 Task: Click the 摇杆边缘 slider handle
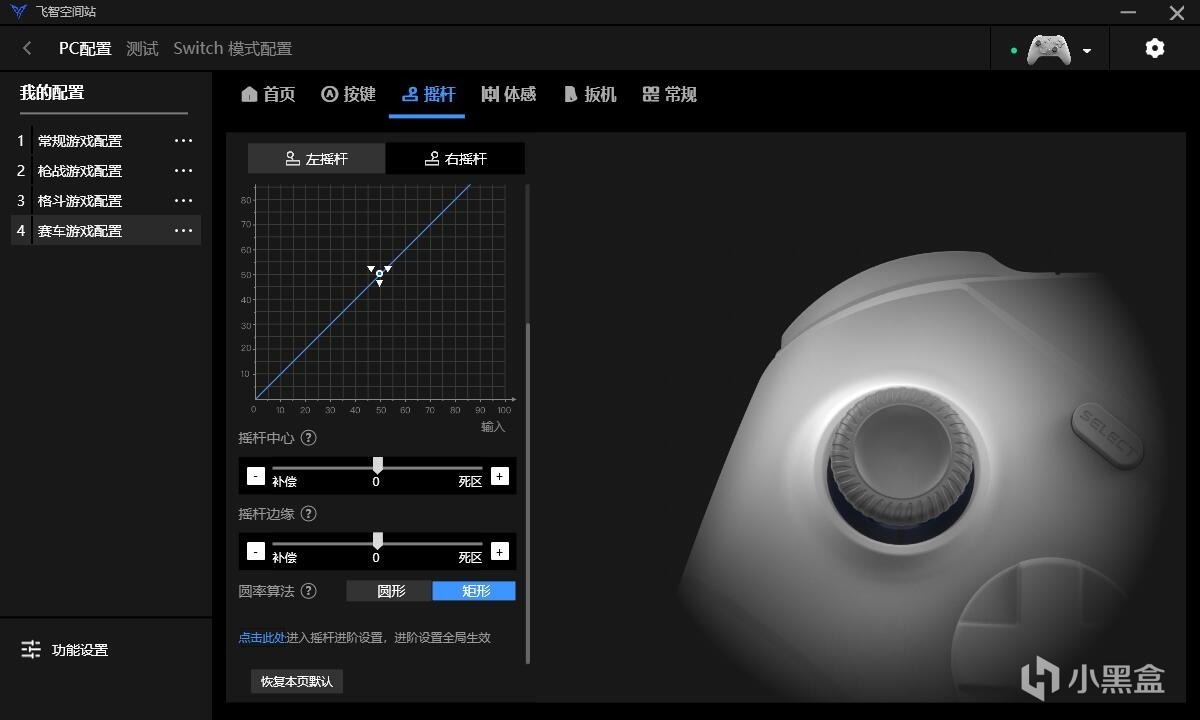[x=378, y=541]
